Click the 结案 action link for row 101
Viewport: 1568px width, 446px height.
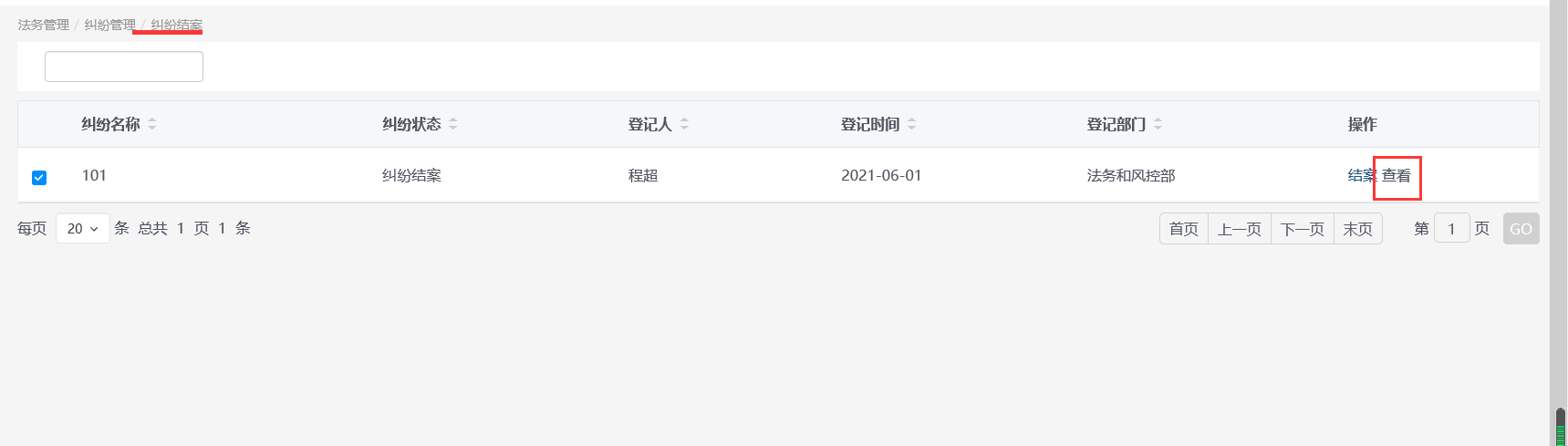click(x=1360, y=175)
